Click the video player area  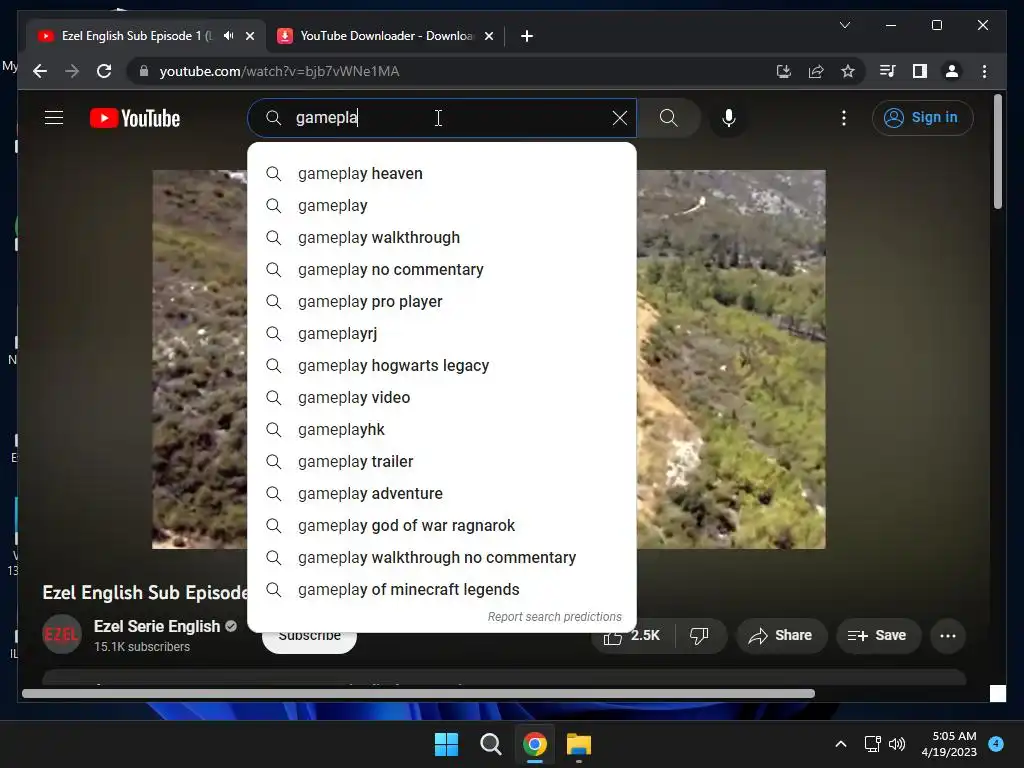coord(731,359)
